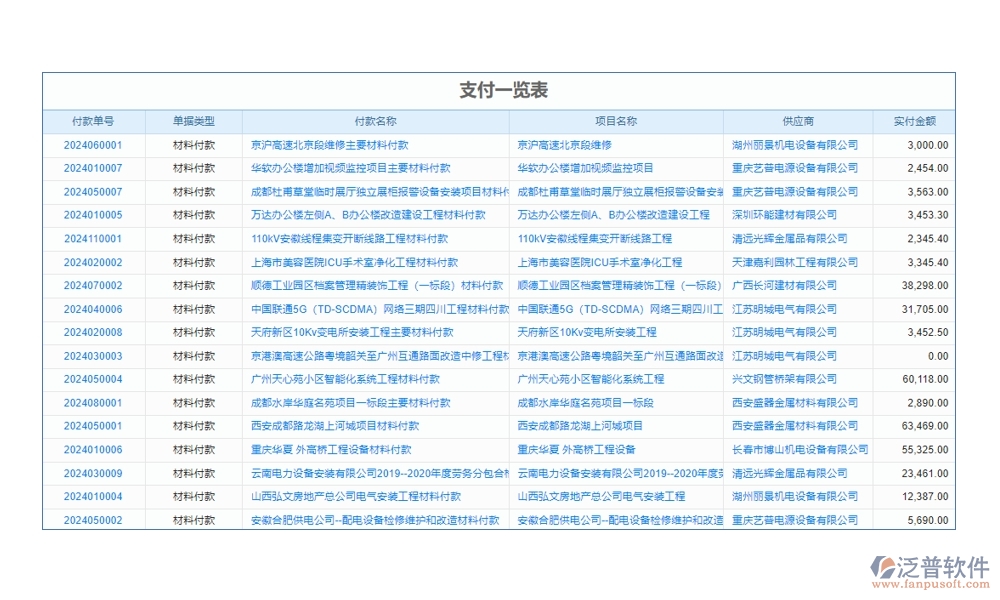1000x600 pixels.
Task: Open project 华软办公楼增加视频监控项目
Action: click(x=588, y=168)
